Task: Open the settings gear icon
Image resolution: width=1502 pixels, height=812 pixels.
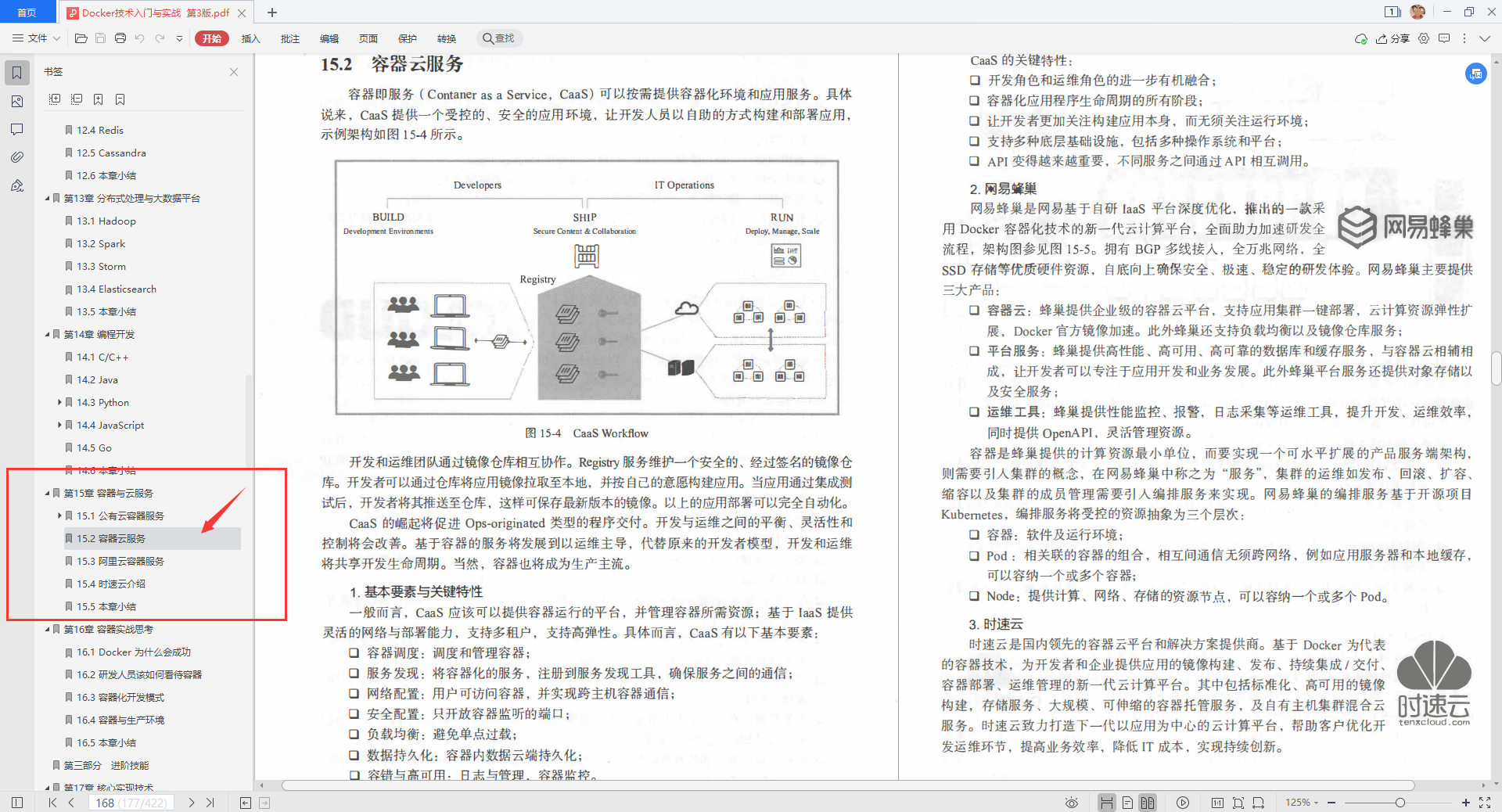Action: [x=1424, y=38]
